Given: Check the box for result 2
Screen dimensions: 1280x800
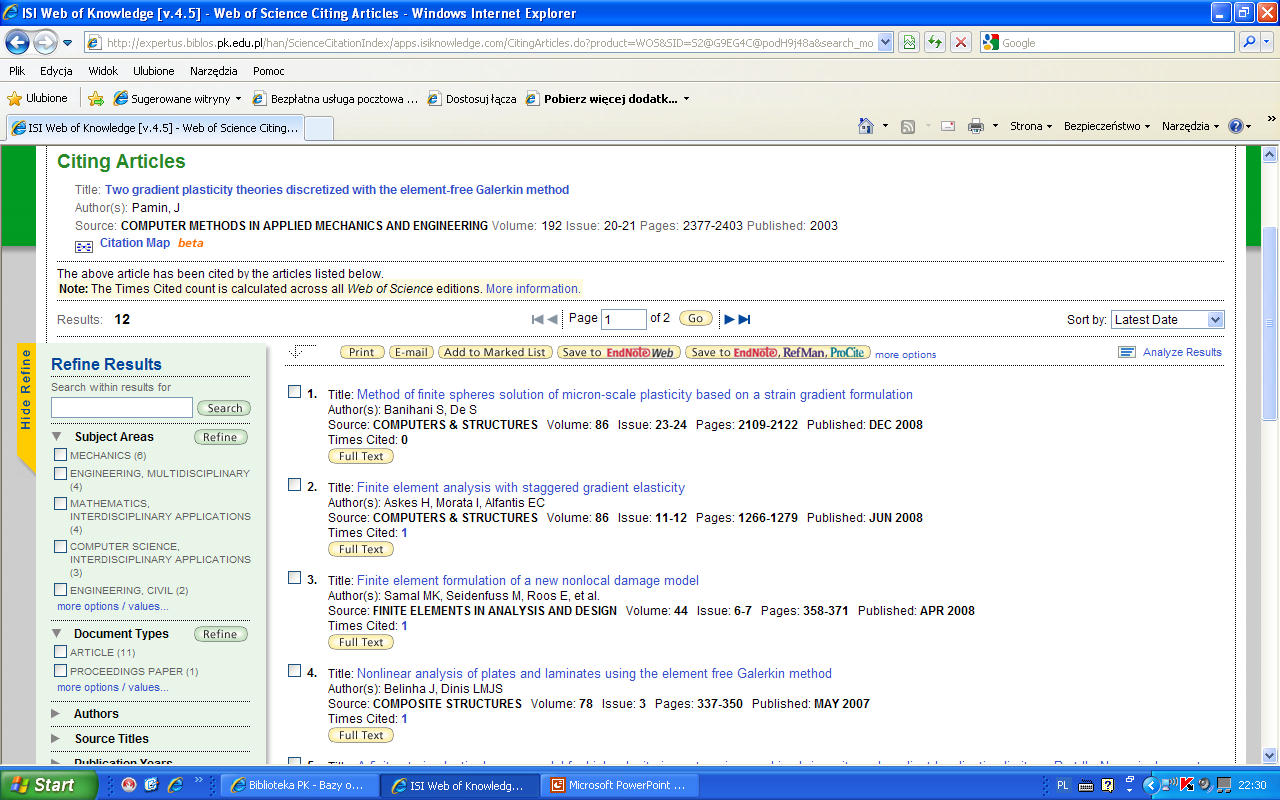Looking at the screenshot, I should point(294,484).
